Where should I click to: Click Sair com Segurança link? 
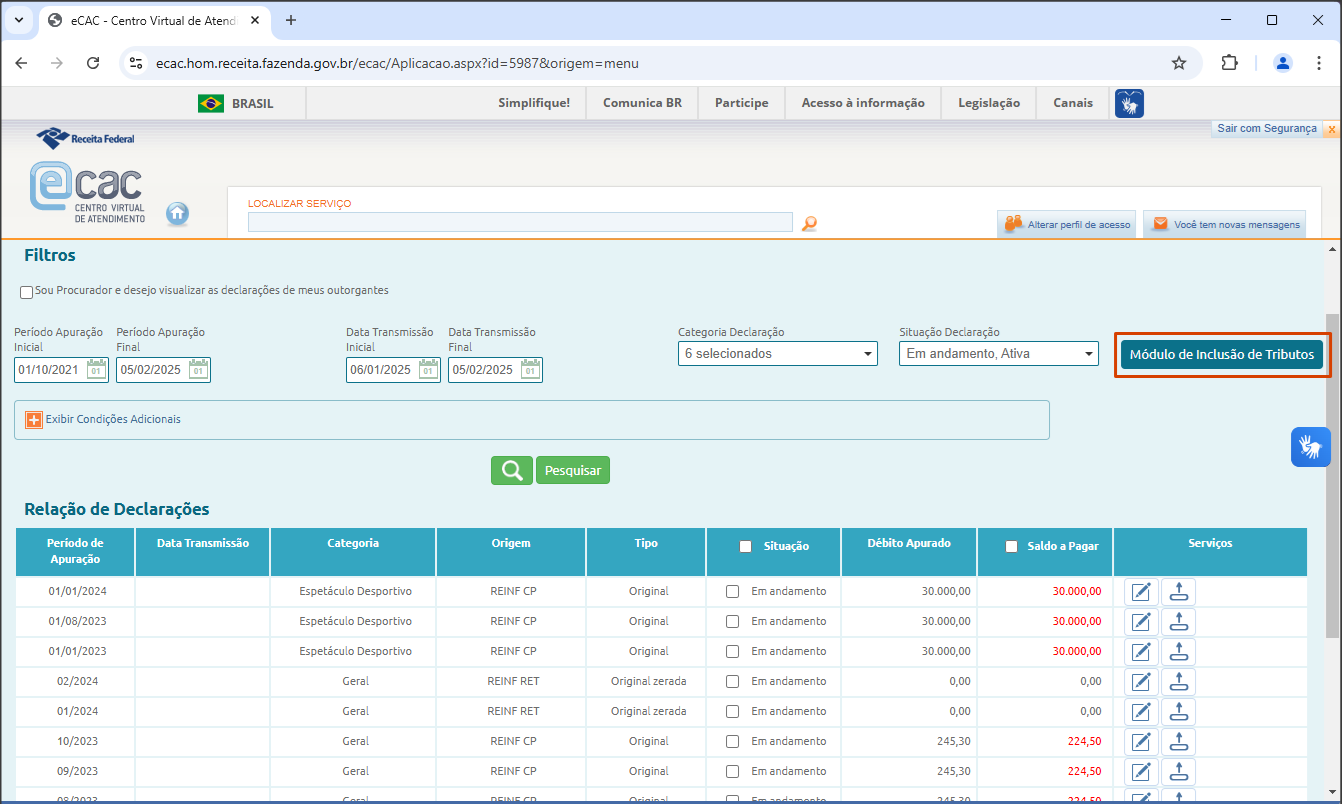point(1267,129)
